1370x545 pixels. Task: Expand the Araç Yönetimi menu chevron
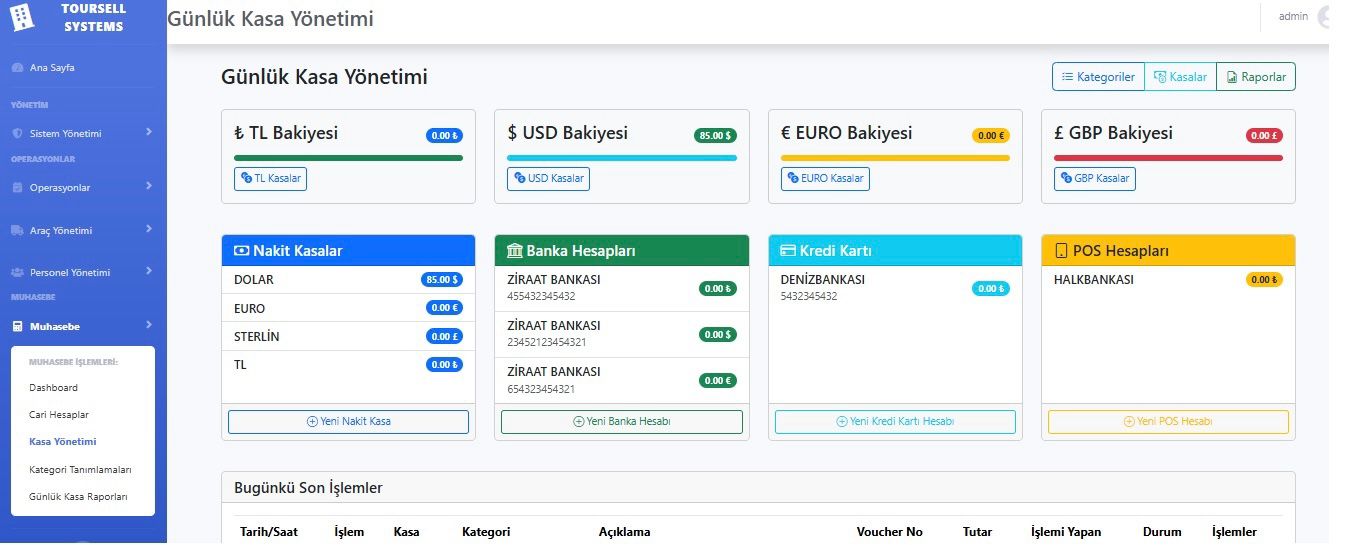click(148, 229)
